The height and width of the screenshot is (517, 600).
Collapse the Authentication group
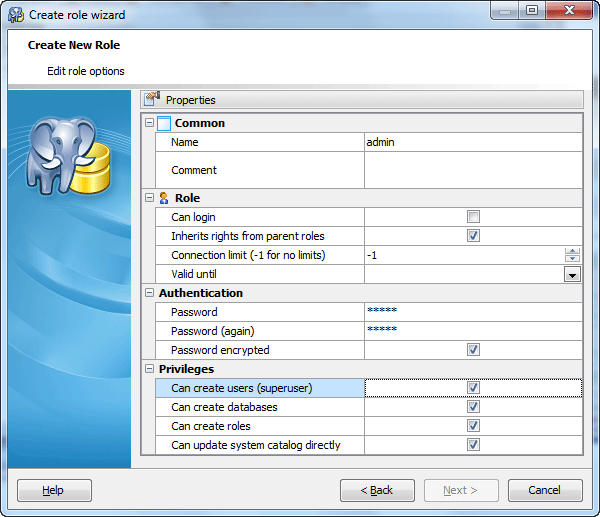pyautogui.click(x=150, y=293)
